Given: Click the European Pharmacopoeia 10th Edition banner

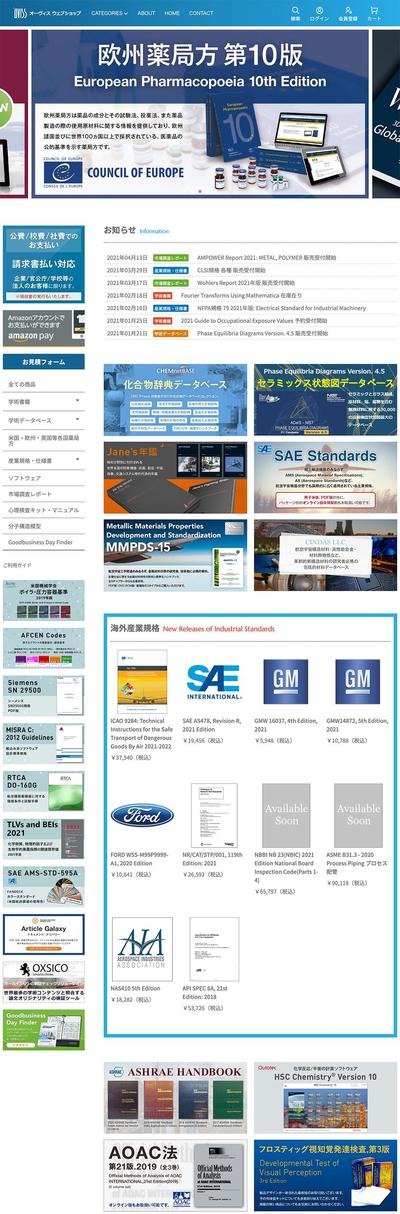Looking at the screenshot, I should tap(200, 112).
